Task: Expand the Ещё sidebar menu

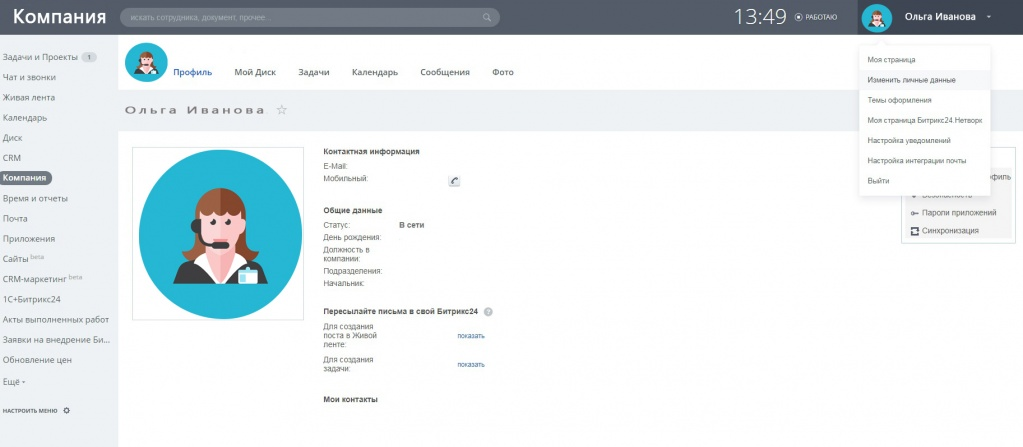Action: point(14,382)
